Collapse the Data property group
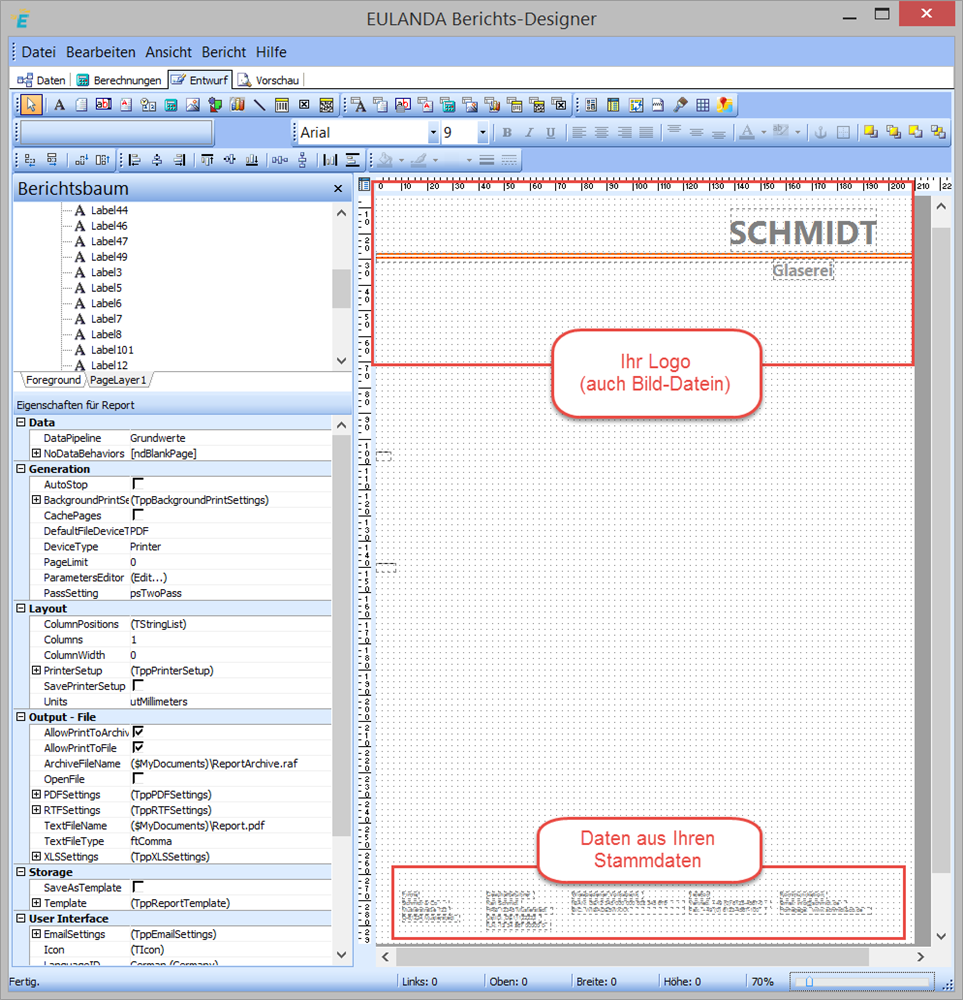This screenshot has width=963, height=1000. pyautogui.click(x=21, y=422)
